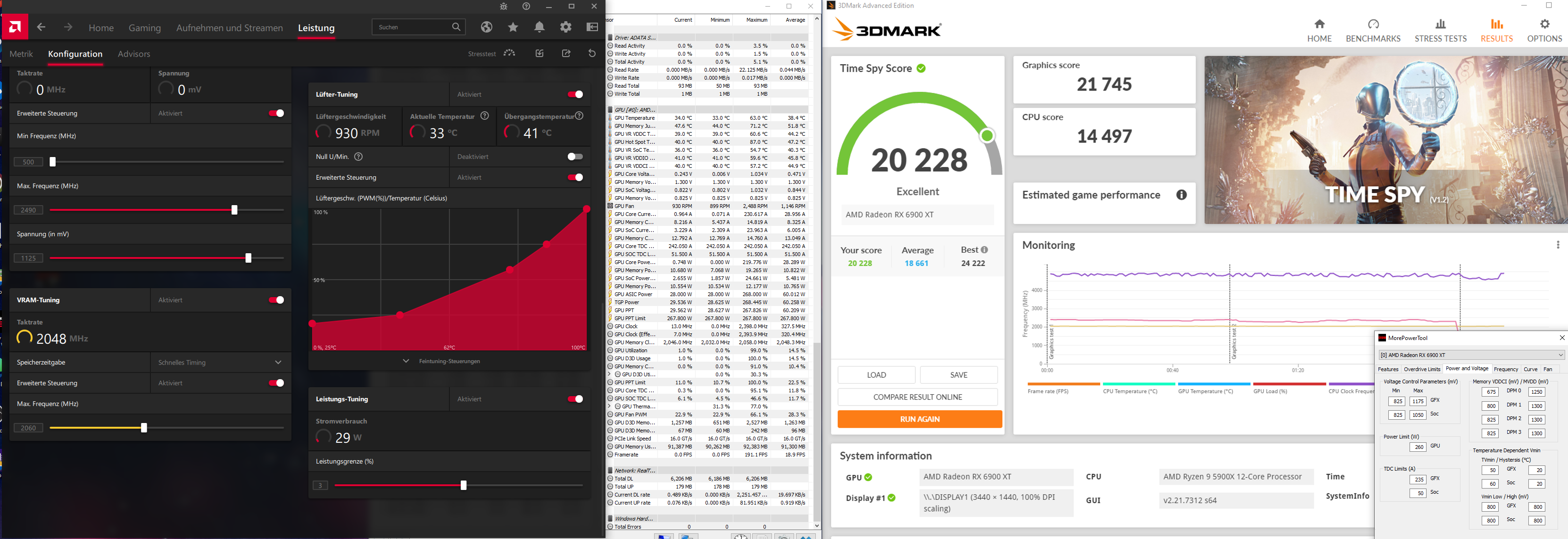Click RUN AGAIN button
The image size is (1568, 539).
(919, 419)
